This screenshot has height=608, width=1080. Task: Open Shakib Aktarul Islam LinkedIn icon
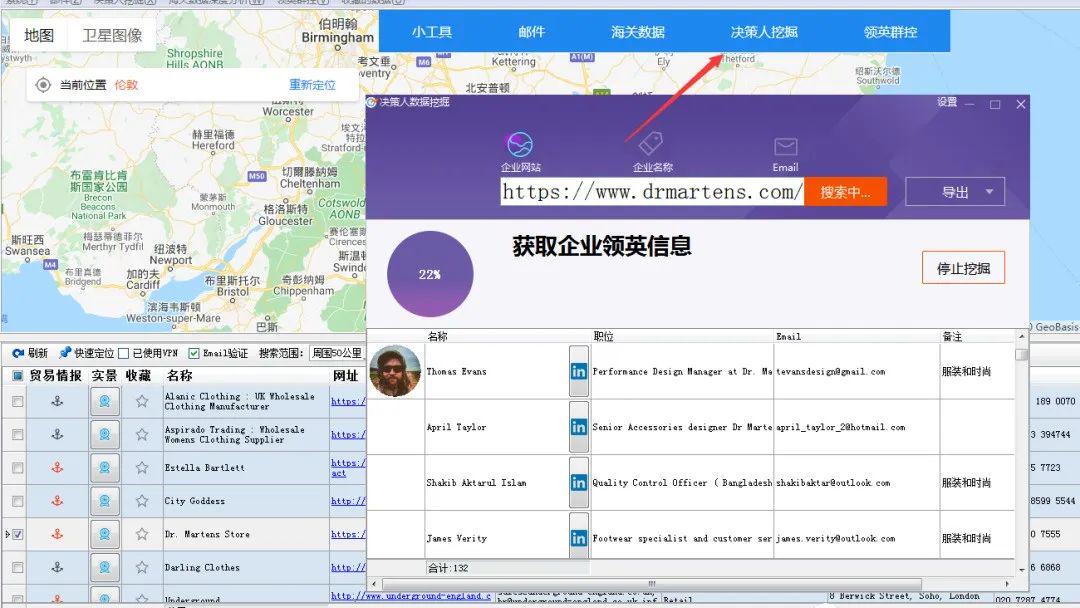(x=579, y=483)
